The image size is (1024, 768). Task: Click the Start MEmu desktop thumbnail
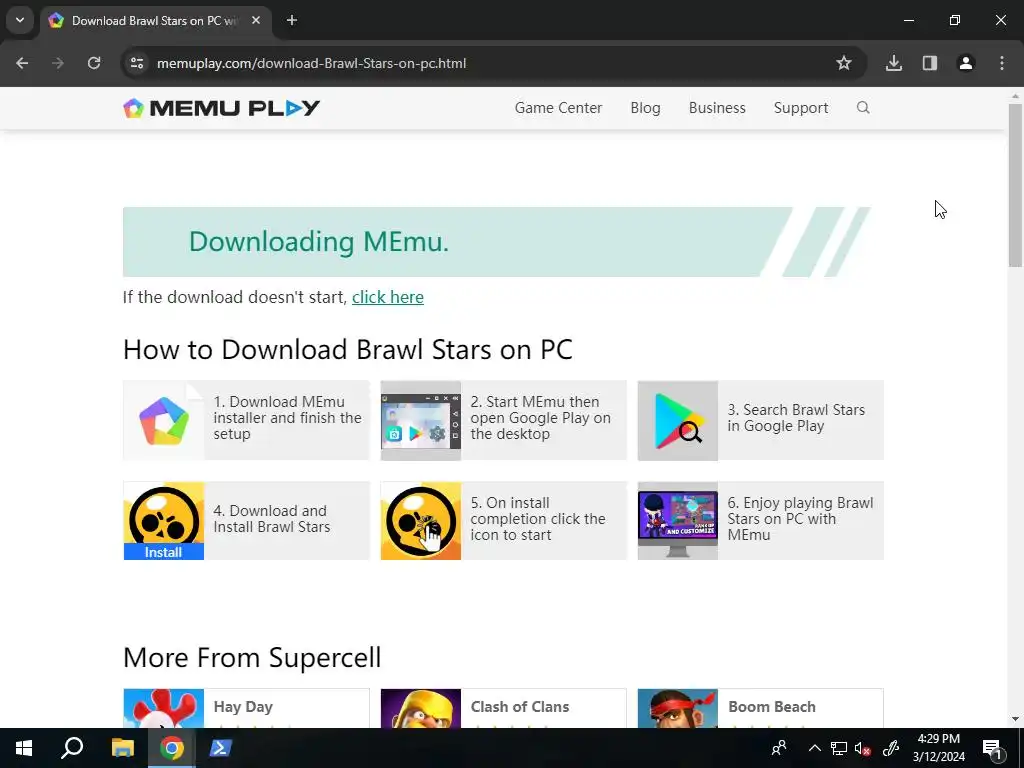coord(421,421)
